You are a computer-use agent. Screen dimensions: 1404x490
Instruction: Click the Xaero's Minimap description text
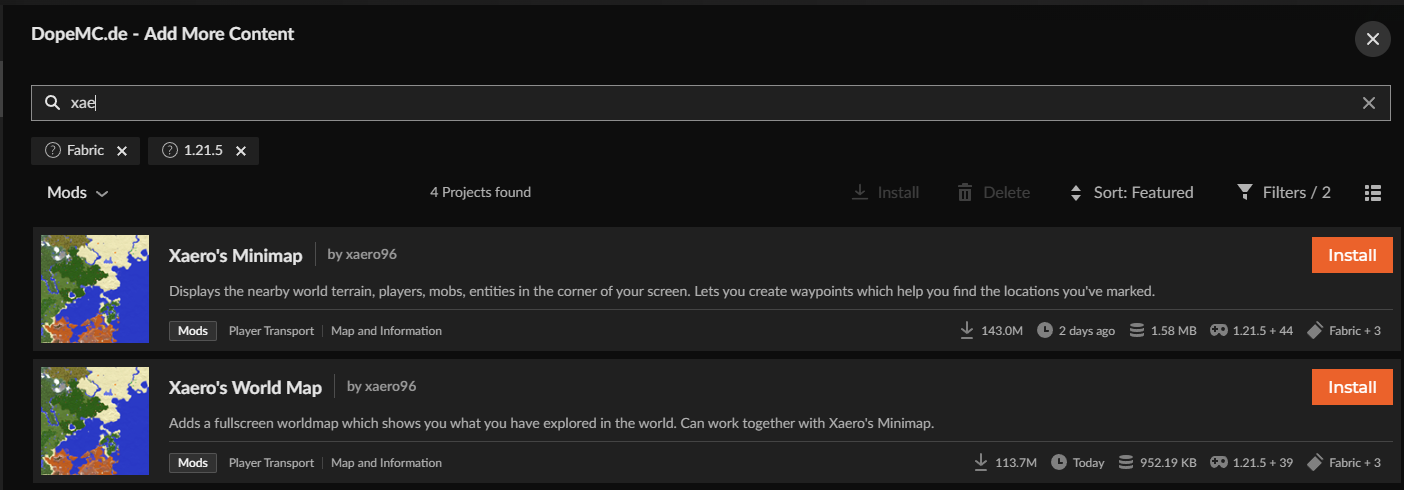[x=662, y=291]
